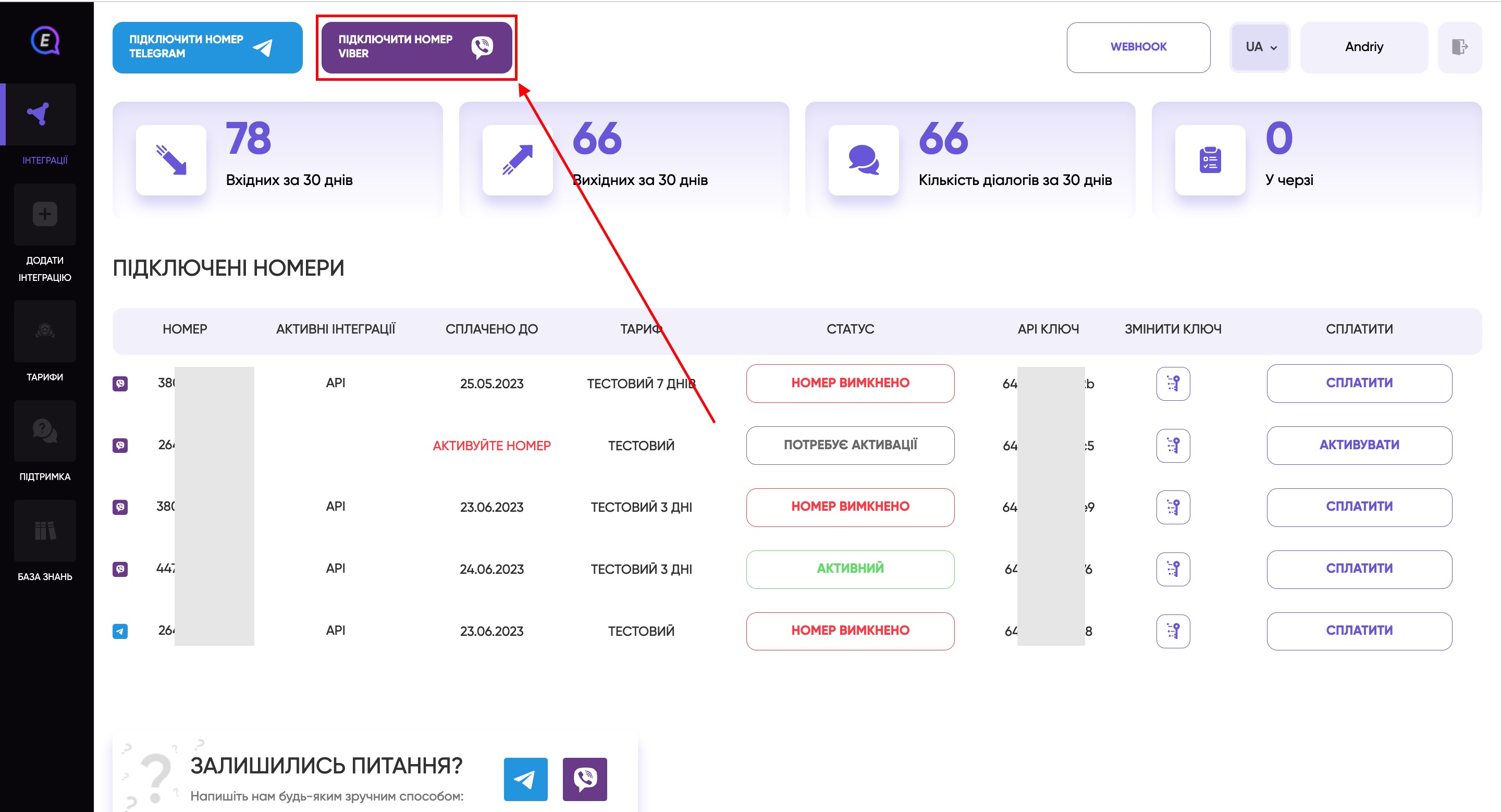Open the Webhook button
1501x812 pixels.
[1138, 47]
